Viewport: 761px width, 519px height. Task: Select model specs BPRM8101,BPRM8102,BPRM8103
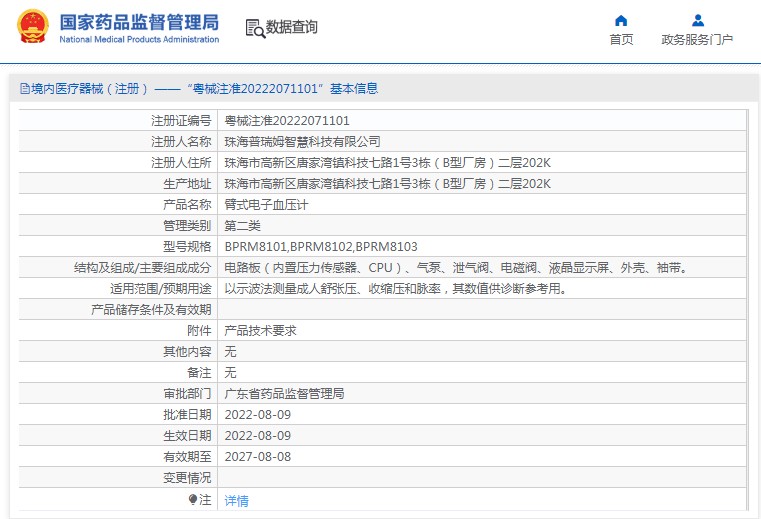click(x=321, y=247)
